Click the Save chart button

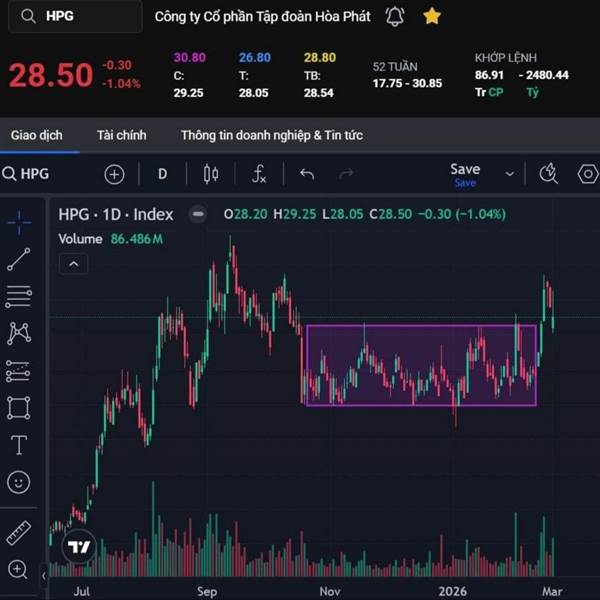coord(465,172)
